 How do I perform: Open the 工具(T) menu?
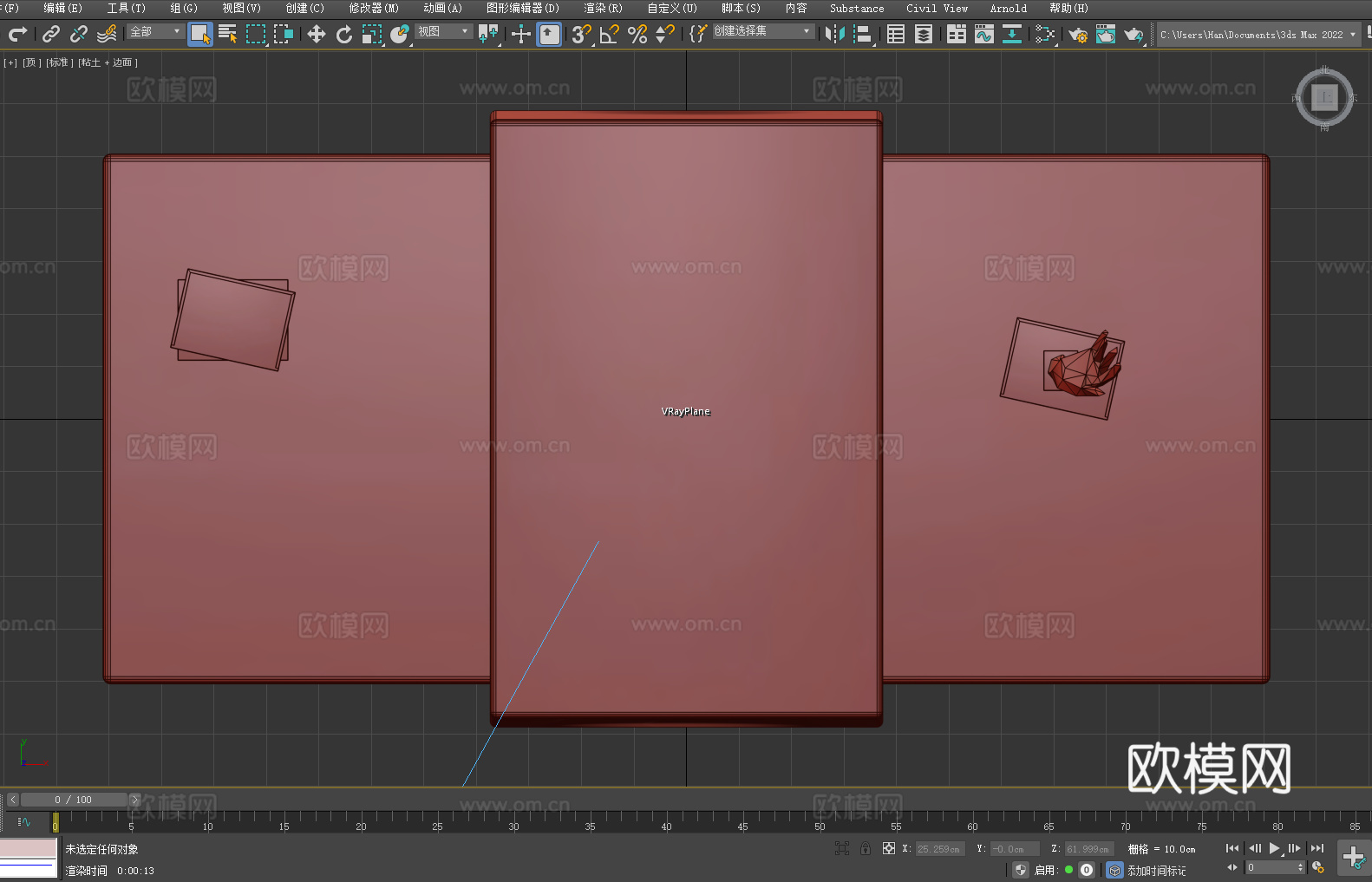[x=127, y=8]
